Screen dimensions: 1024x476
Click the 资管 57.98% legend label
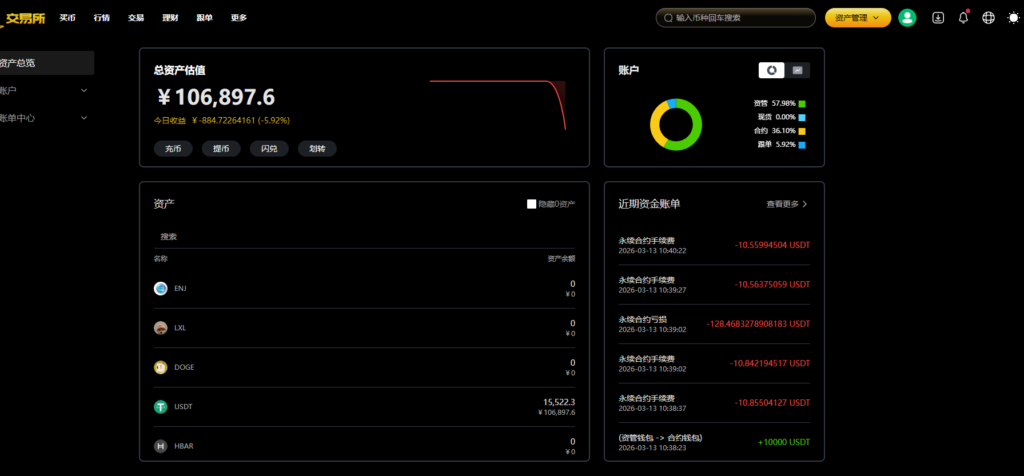click(775, 104)
